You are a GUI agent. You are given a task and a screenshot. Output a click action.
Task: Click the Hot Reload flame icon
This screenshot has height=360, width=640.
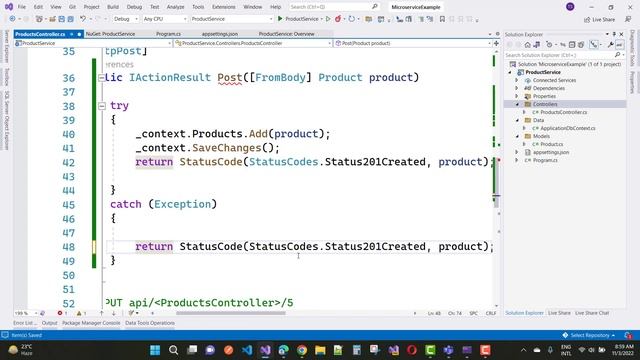click(338, 19)
